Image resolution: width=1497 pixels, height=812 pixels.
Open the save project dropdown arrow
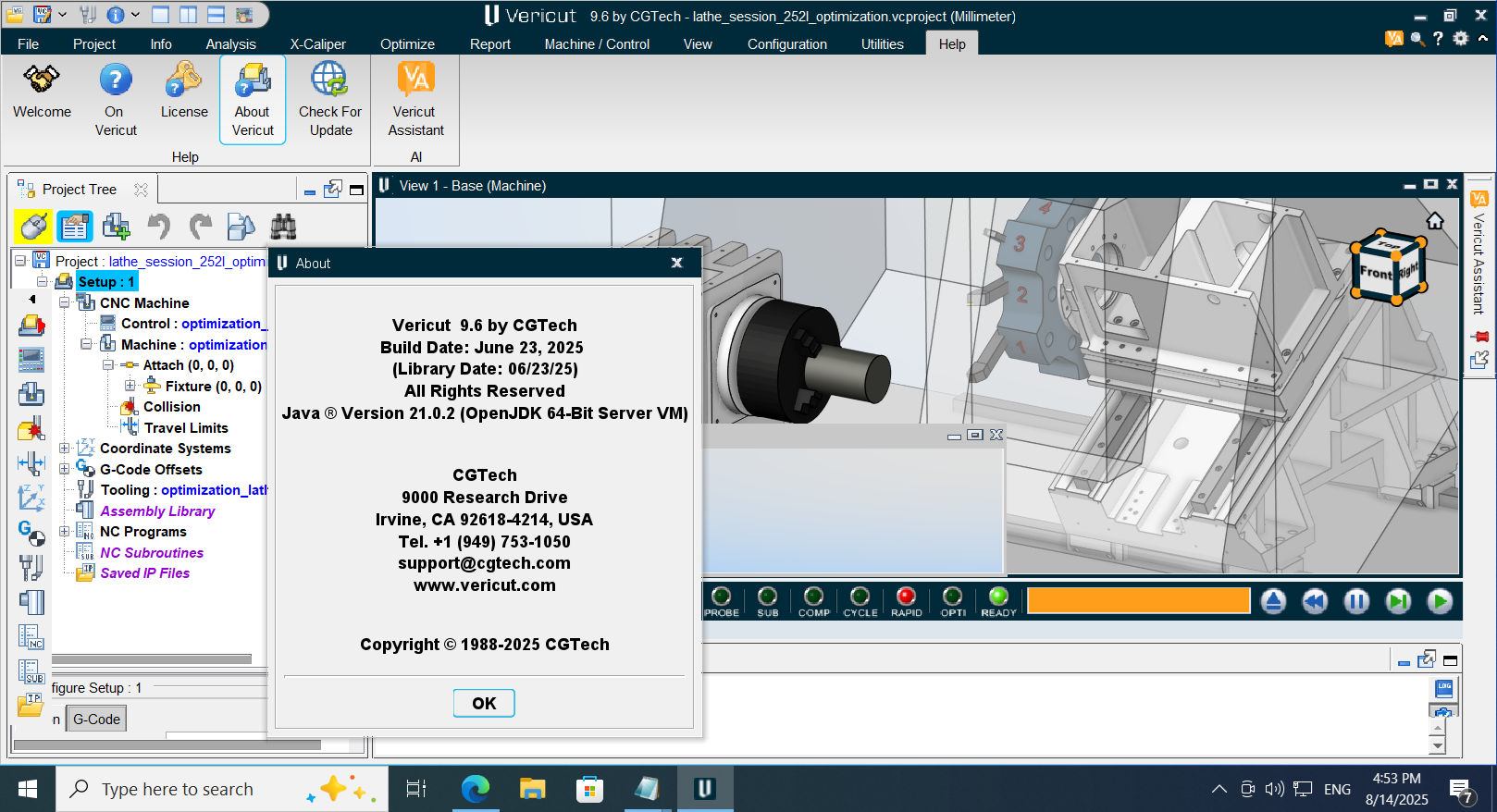pyautogui.click(x=63, y=15)
